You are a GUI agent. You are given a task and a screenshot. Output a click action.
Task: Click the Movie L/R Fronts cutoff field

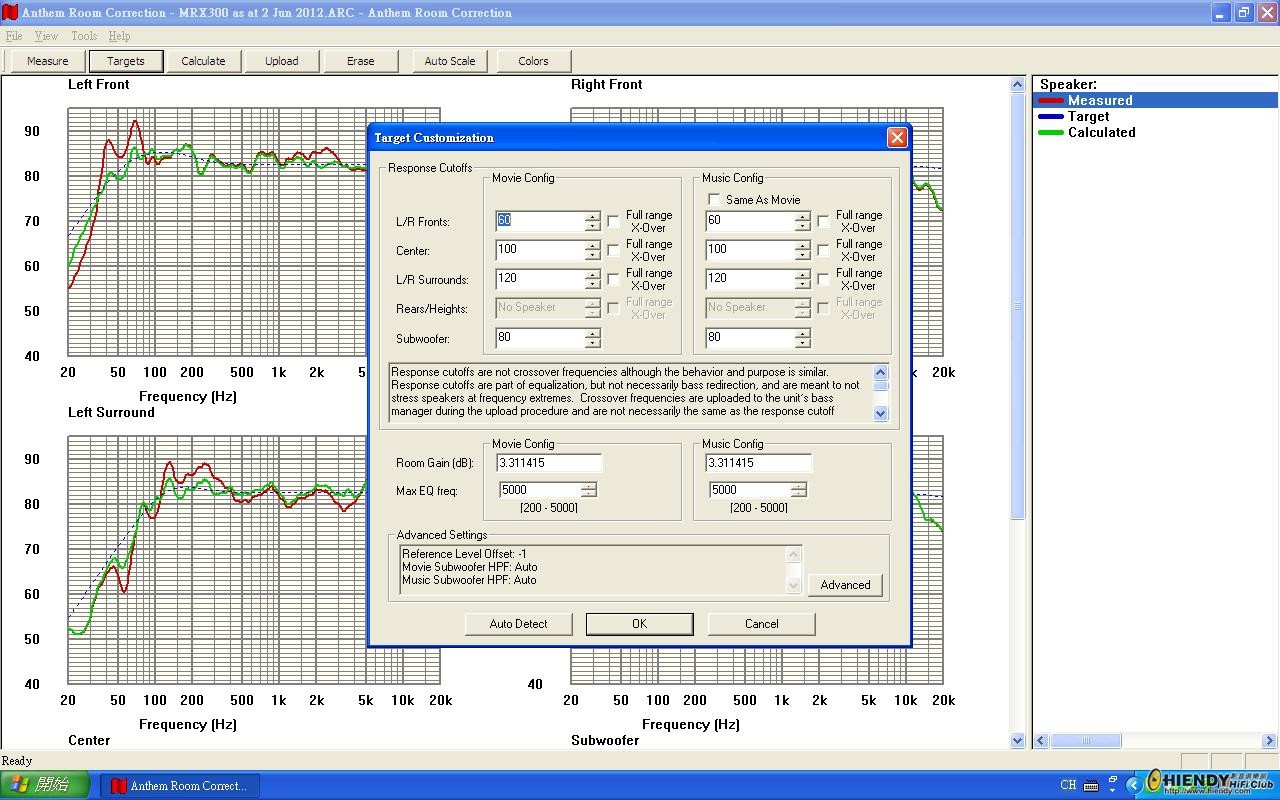(540, 221)
